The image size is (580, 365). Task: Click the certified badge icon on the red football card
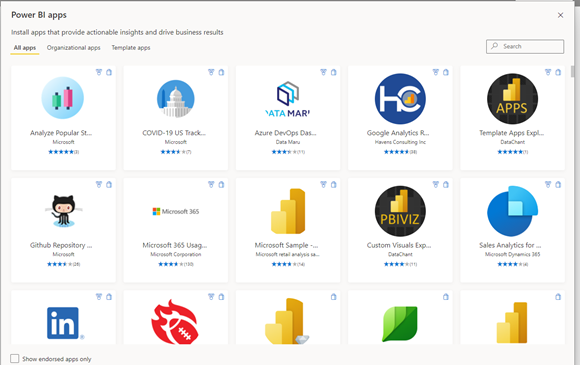[211, 297]
